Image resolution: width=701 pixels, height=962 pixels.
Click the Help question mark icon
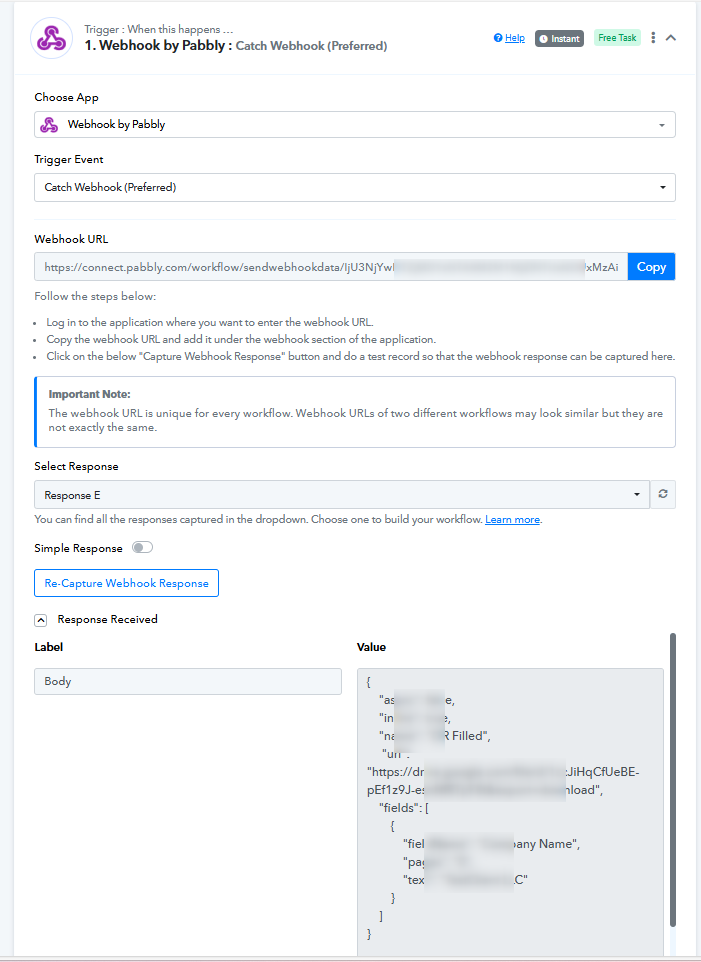pos(498,38)
